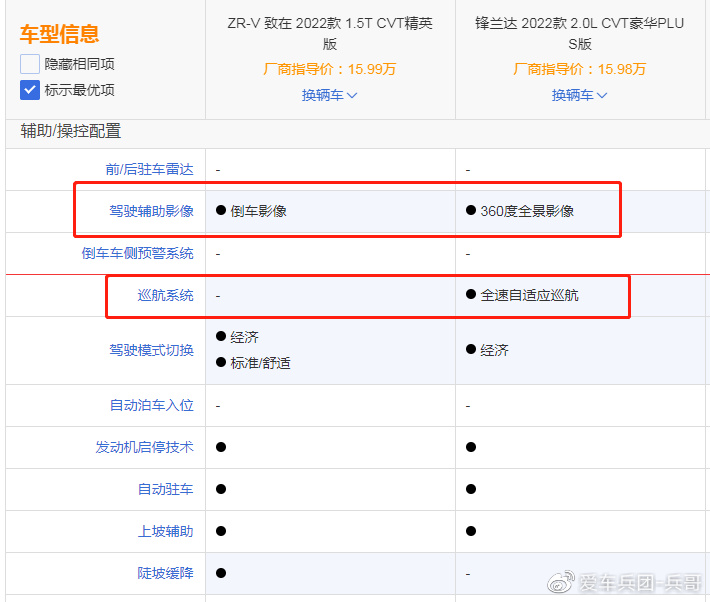
Task: Click the 巡航系统 link
Action: pyautogui.click(x=165, y=295)
